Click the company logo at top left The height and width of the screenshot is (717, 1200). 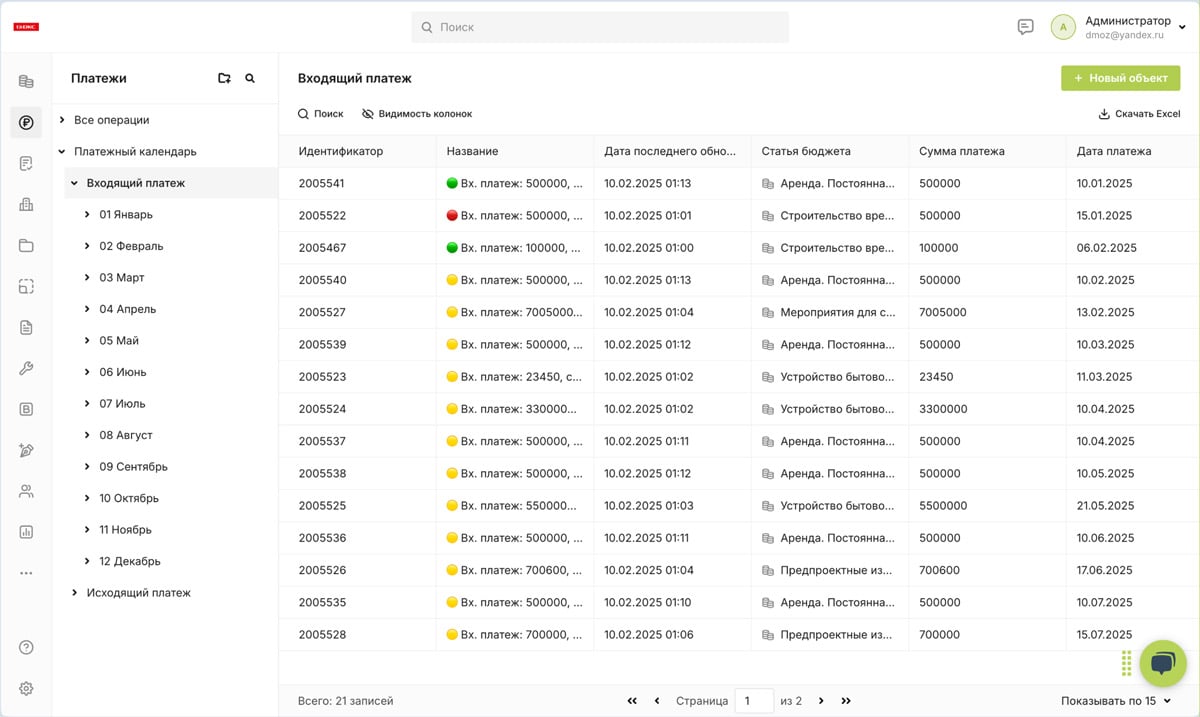26,27
